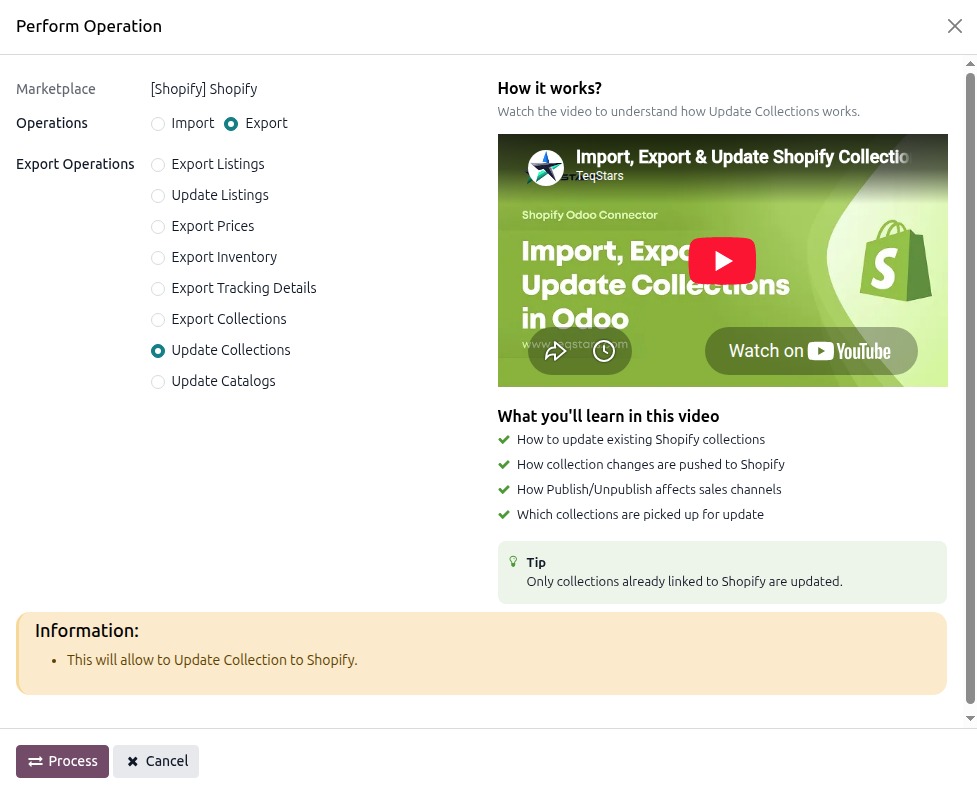Click 'Which collections are picked up for update'
Image resolution: width=977 pixels, height=789 pixels.
(x=640, y=514)
